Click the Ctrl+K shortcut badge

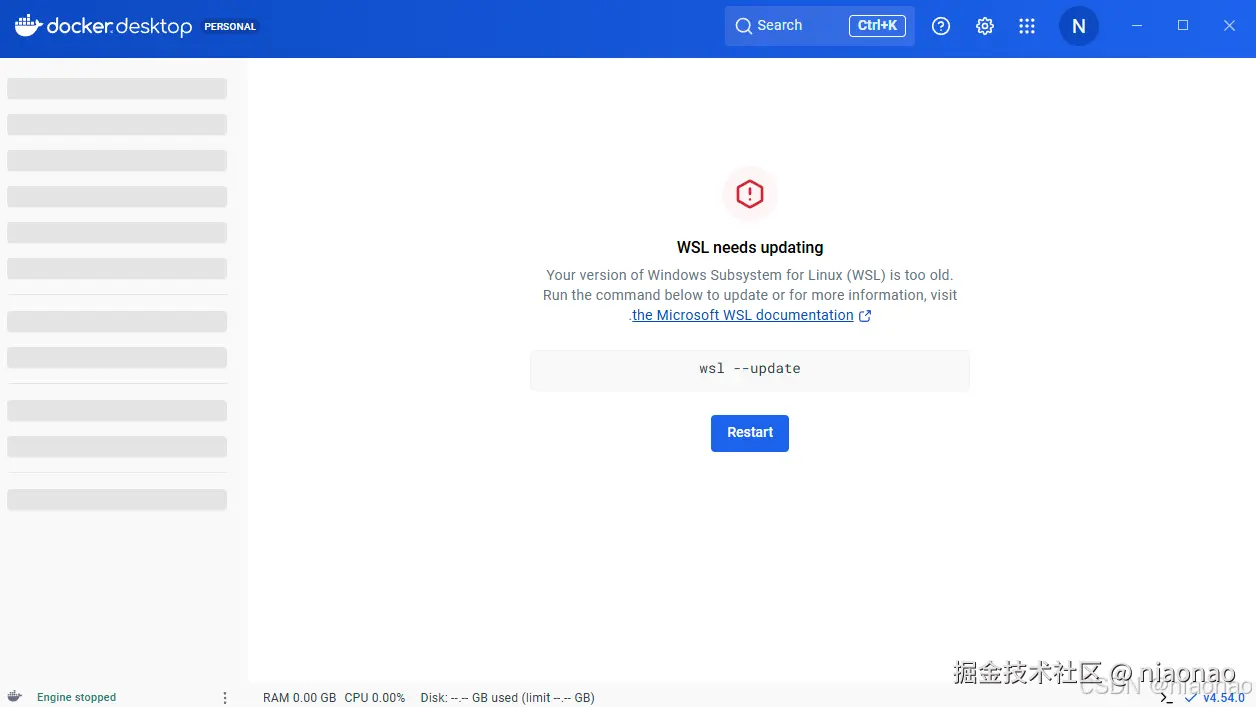pos(877,26)
